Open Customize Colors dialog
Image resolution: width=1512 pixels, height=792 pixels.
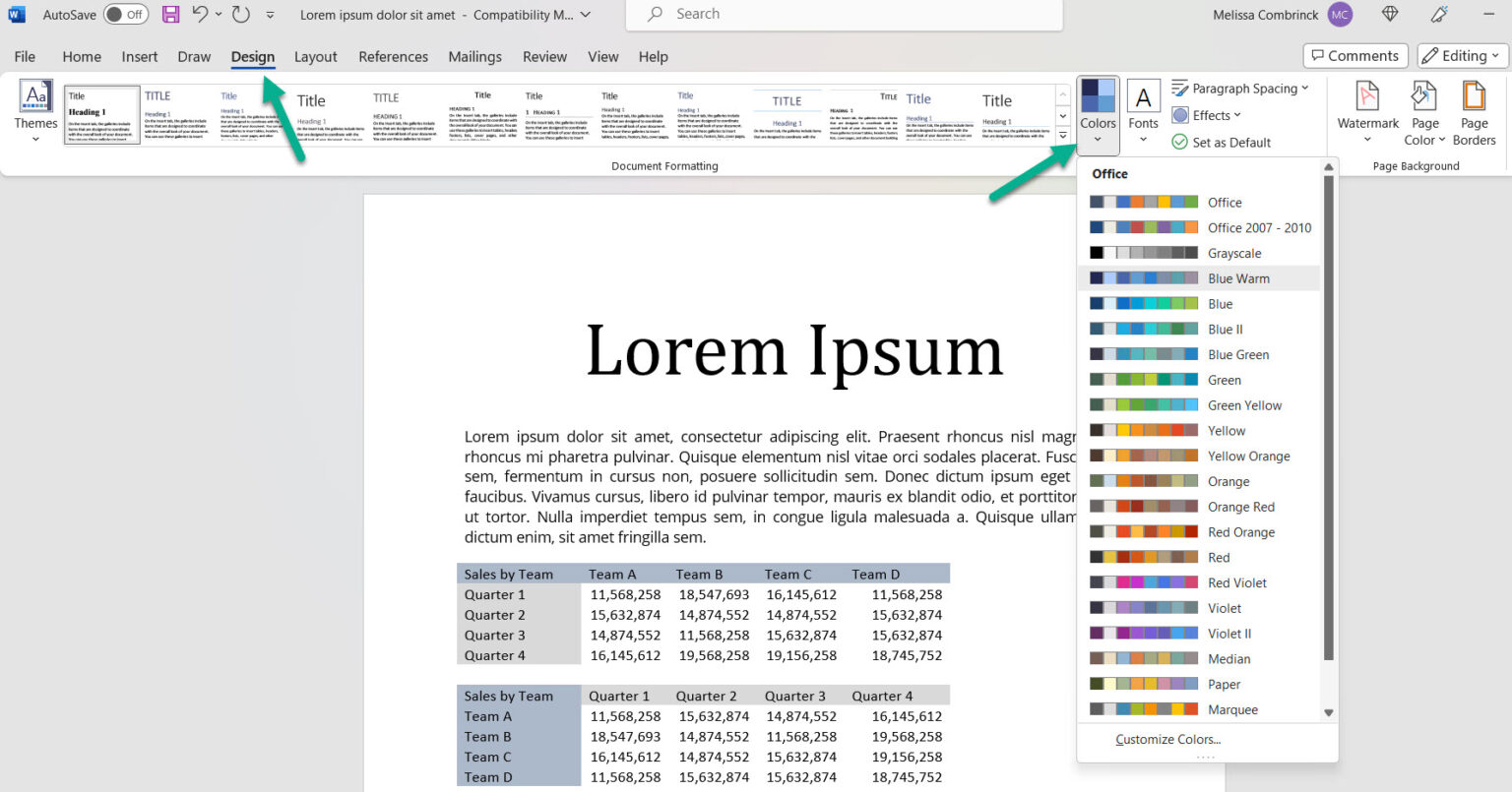click(x=1167, y=739)
